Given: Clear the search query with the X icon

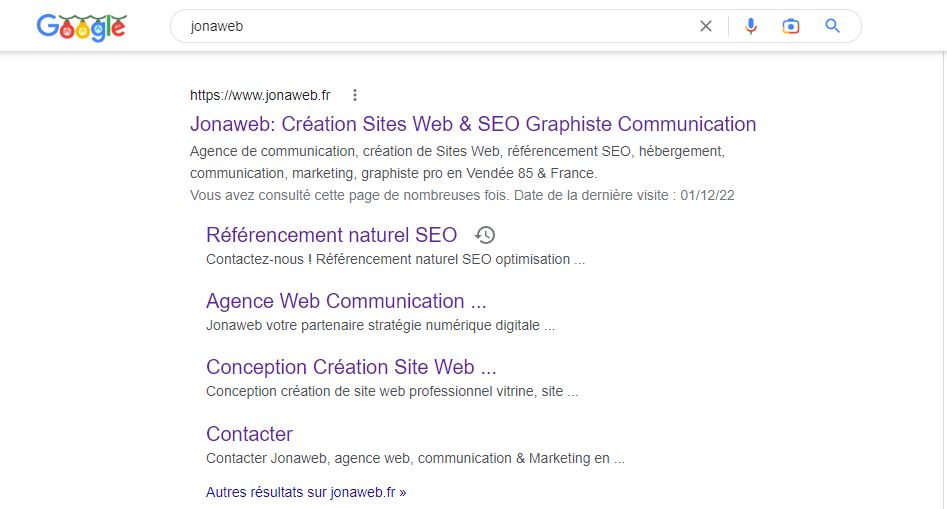Looking at the screenshot, I should (705, 26).
